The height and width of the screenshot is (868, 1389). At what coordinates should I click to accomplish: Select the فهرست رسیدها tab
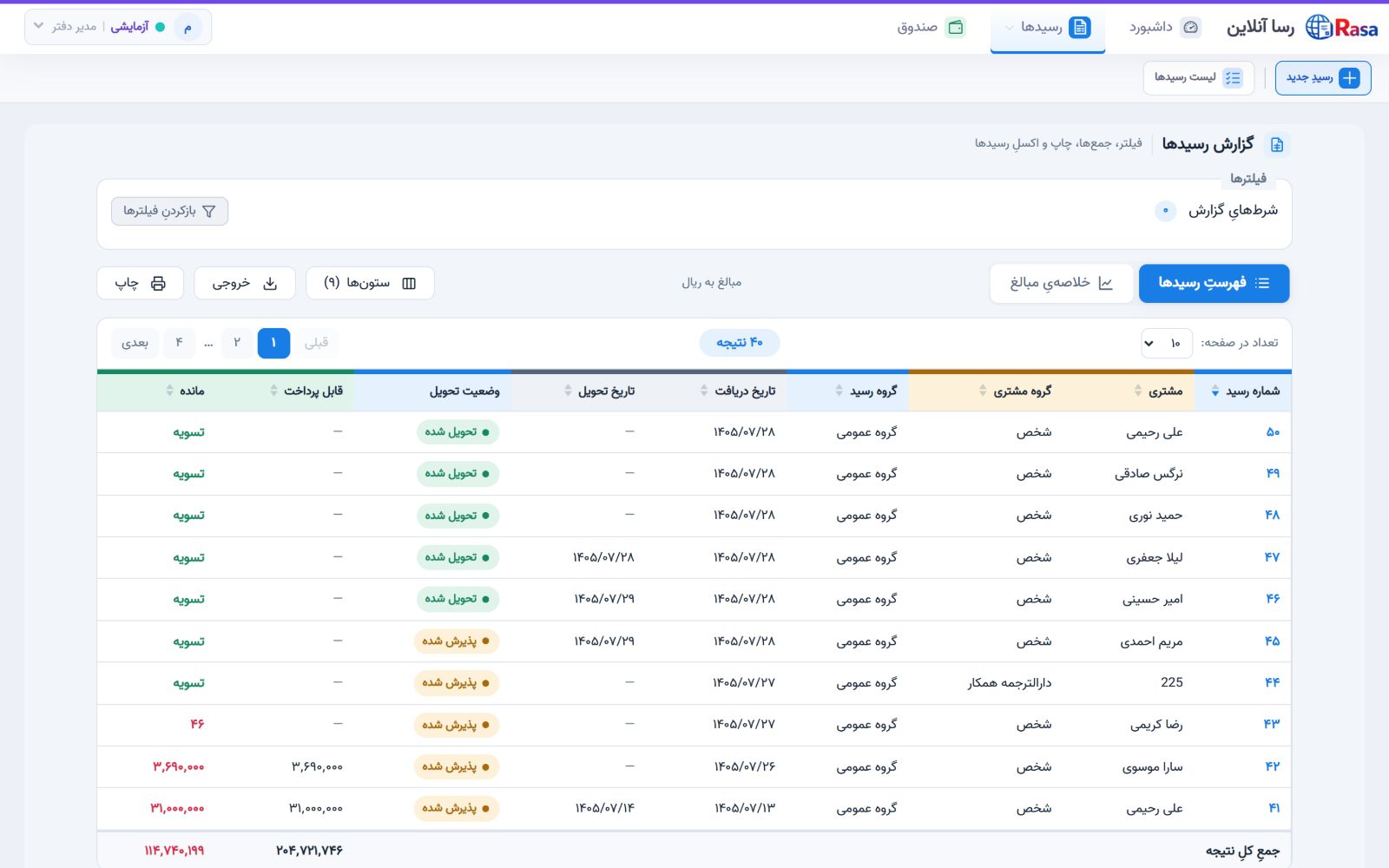(1215, 283)
